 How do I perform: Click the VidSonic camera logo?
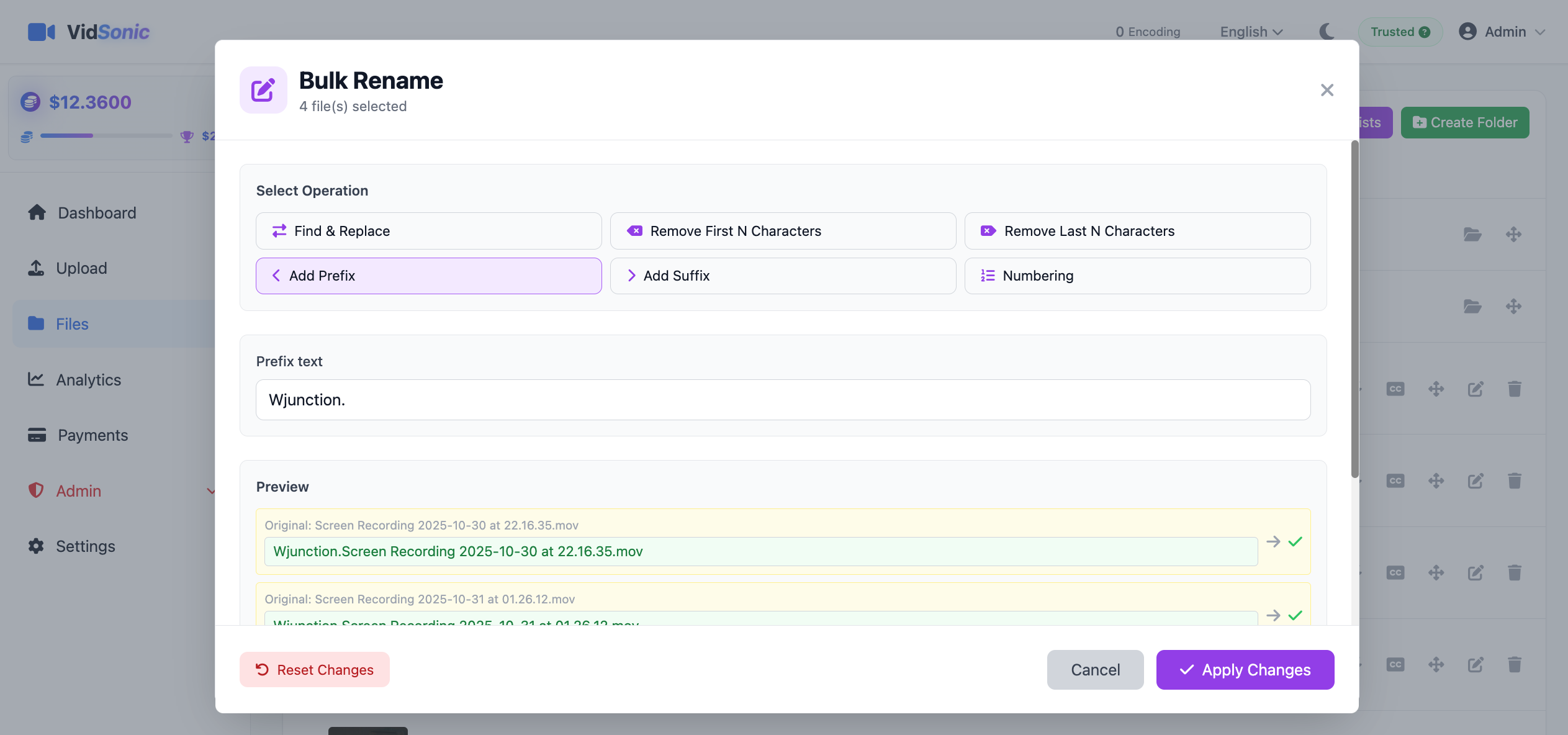[41, 32]
